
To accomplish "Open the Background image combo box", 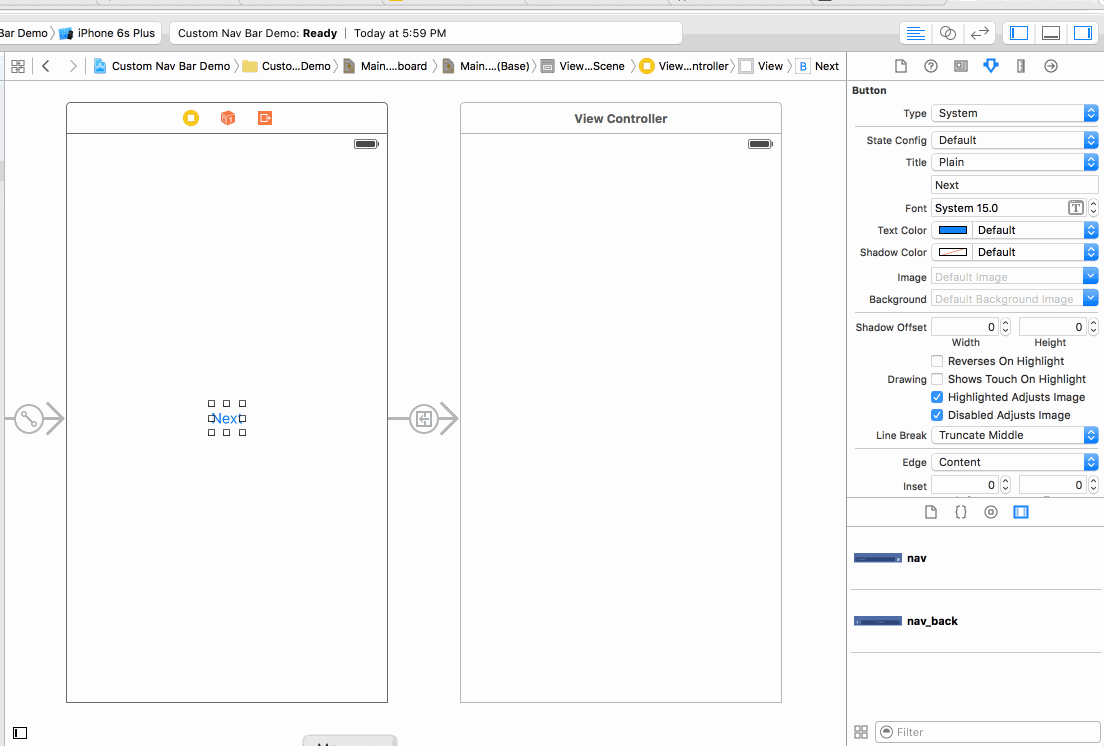I will tap(1015, 298).
